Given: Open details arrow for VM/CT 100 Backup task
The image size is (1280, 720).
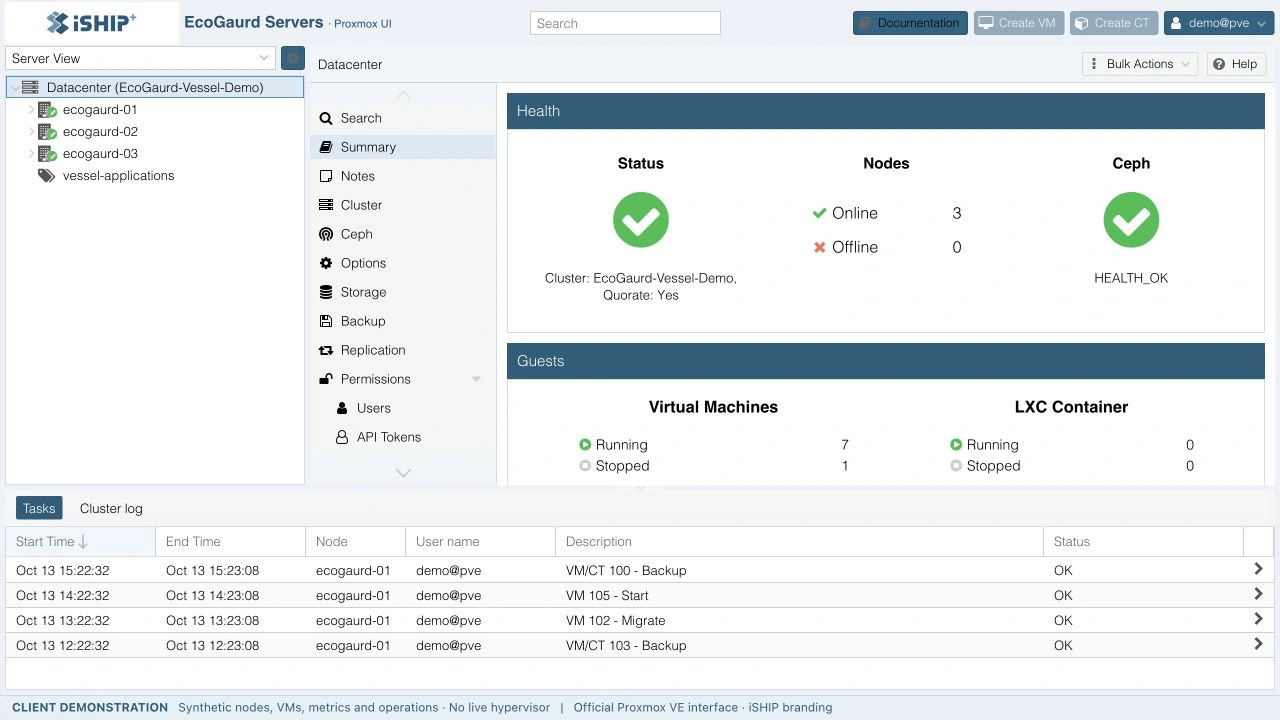Looking at the screenshot, I should [x=1258, y=569].
